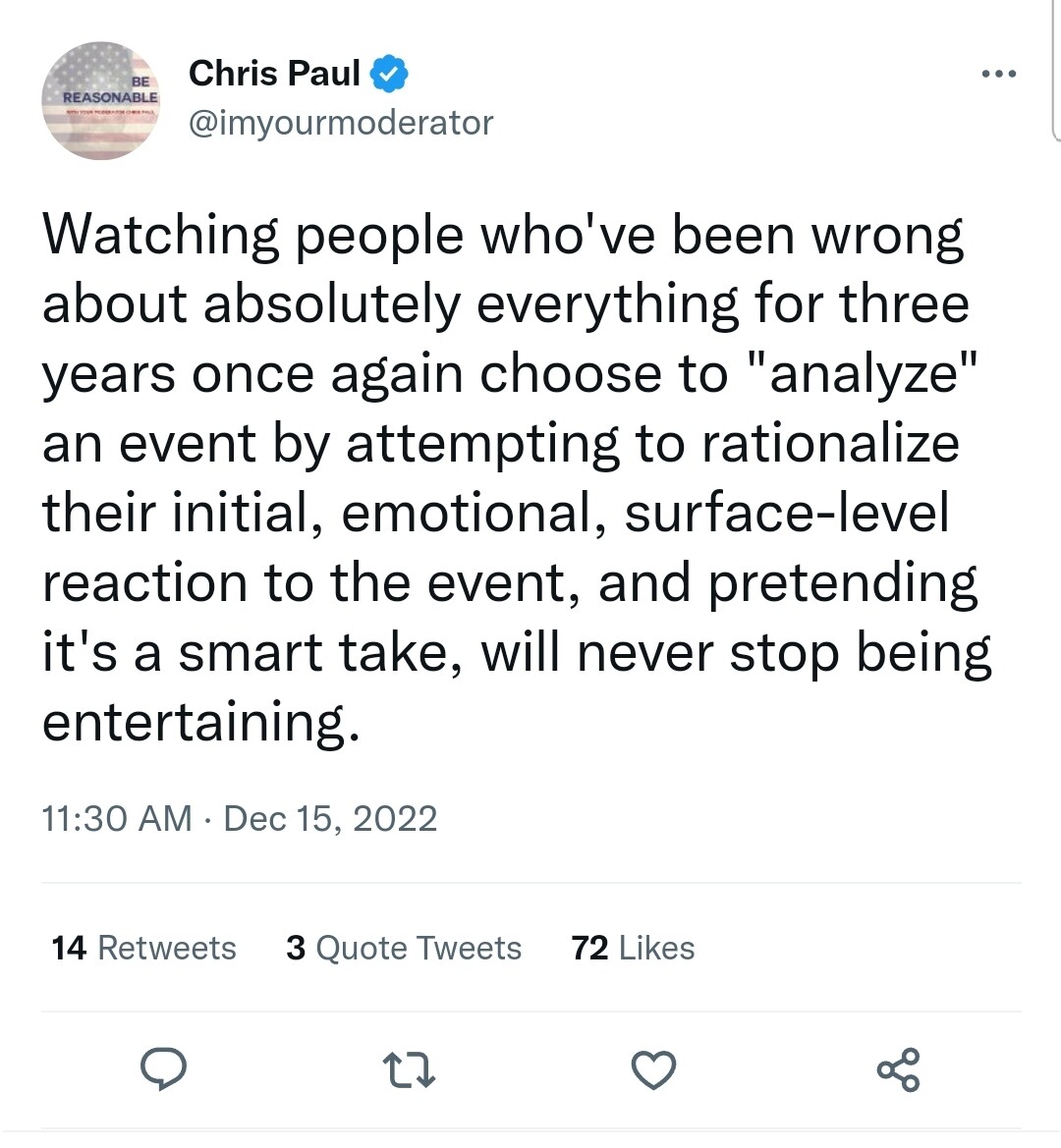Like the tweet with the heart icon

653,1069
